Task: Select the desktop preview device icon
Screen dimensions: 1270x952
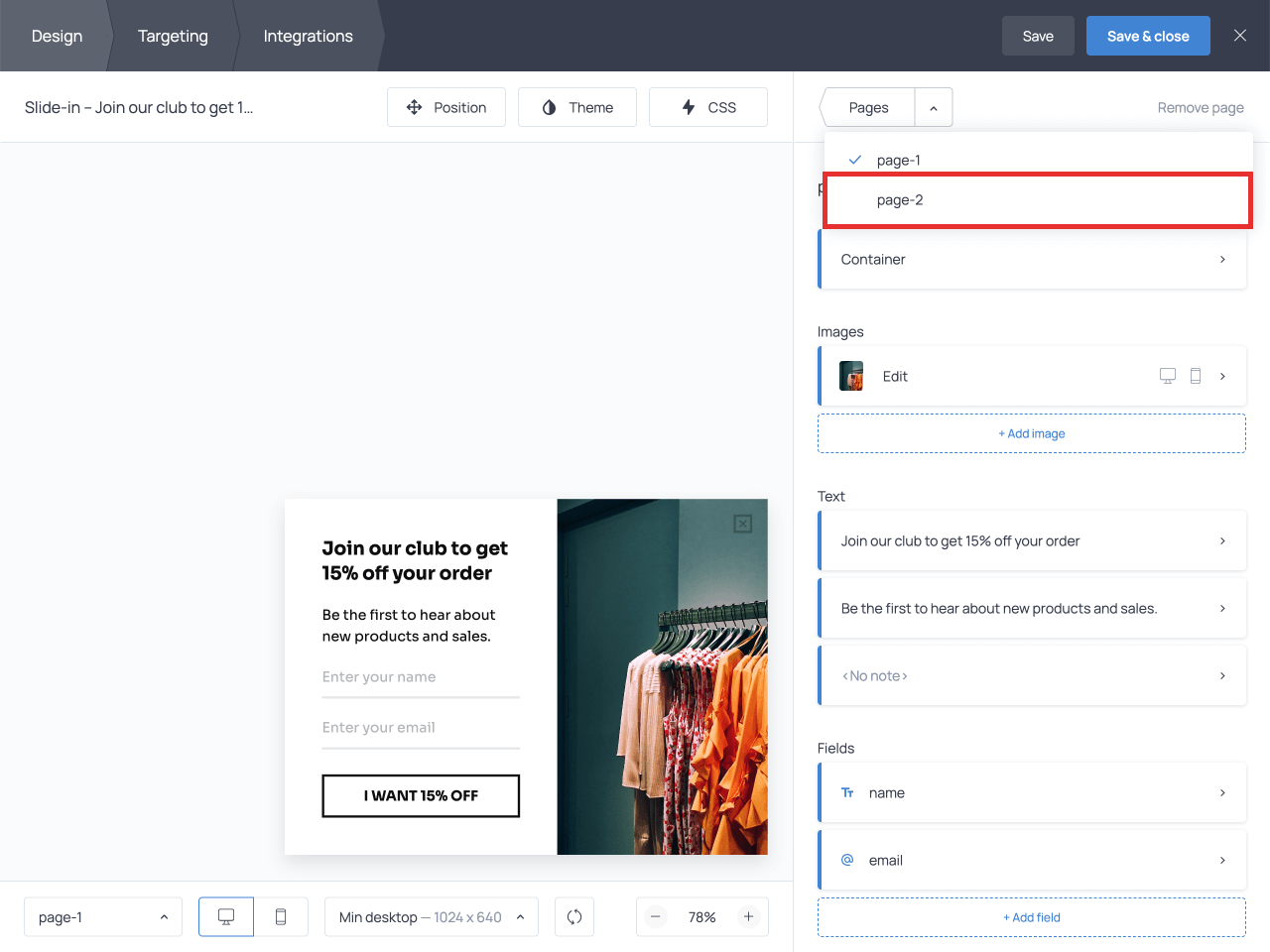Action: (x=226, y=917)
